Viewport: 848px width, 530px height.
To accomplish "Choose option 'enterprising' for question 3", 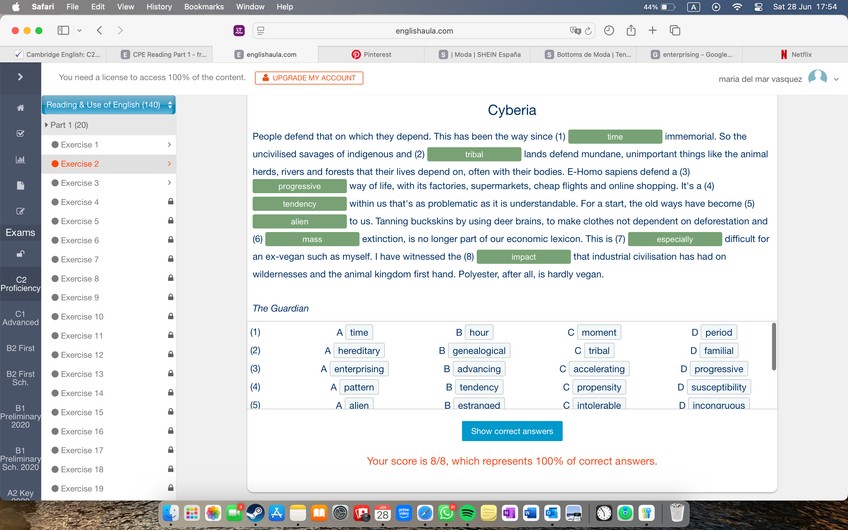I will click(359, 369).
